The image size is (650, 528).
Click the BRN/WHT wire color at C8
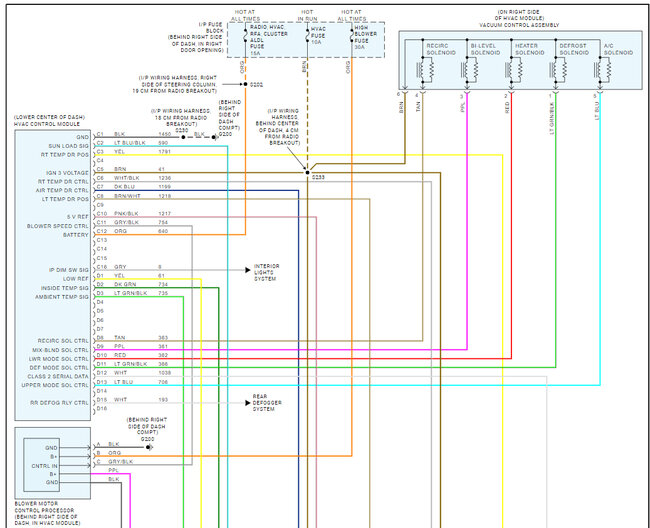click(127, 196)
